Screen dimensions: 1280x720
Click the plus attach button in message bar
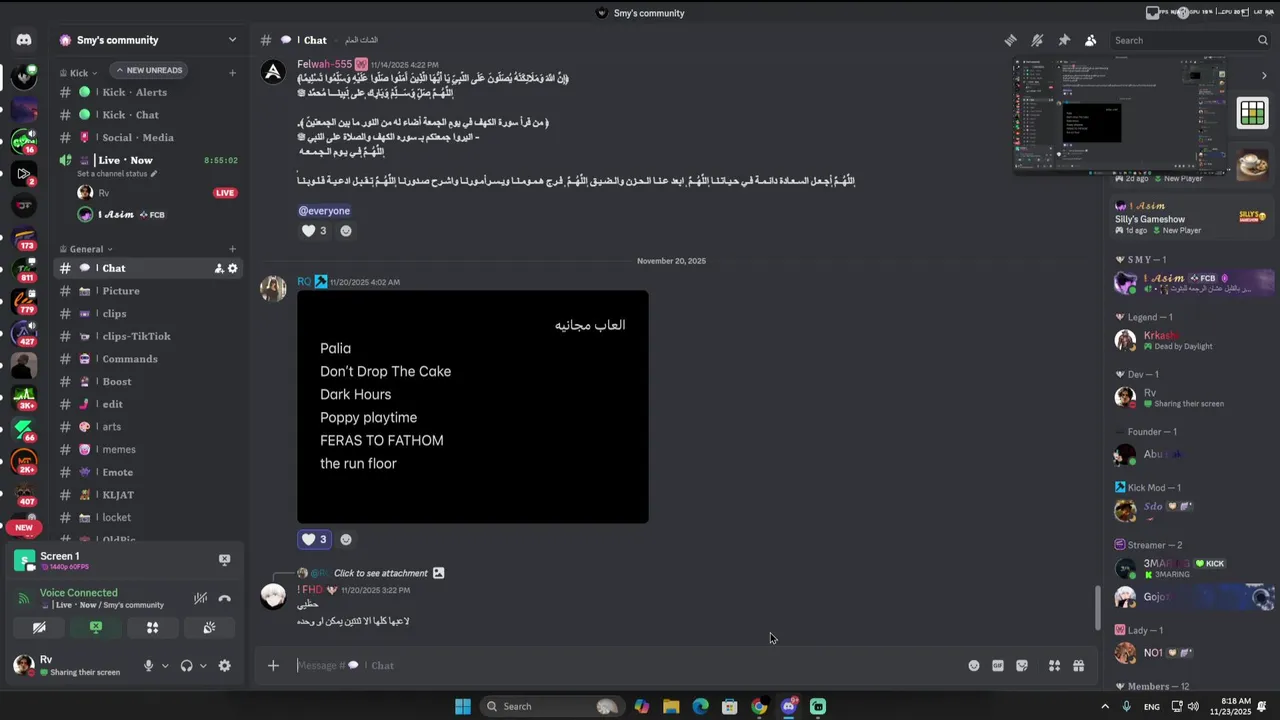tap(273, 665)
